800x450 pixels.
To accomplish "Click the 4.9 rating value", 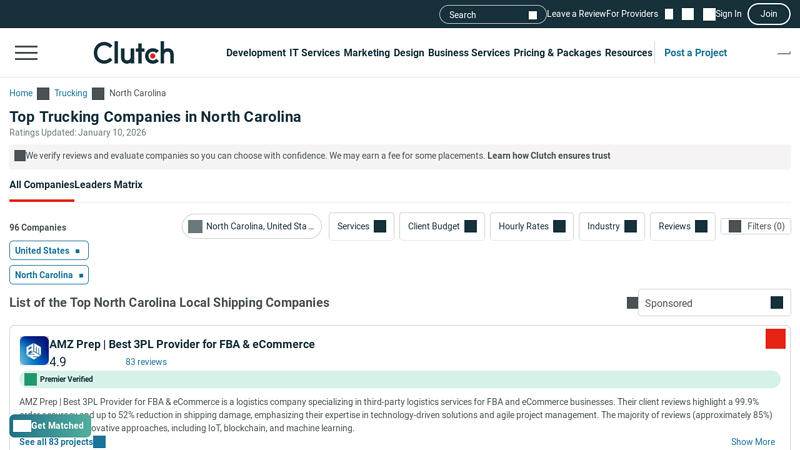I will tap(58, 362).
